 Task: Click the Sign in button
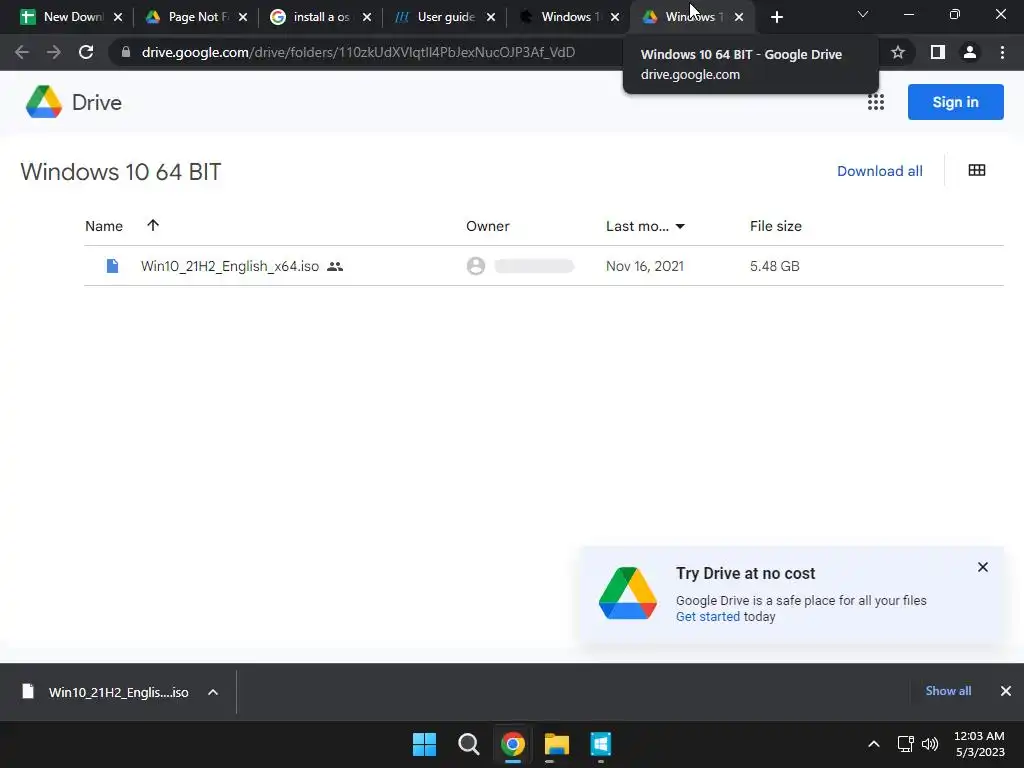[x=955, y=102]
